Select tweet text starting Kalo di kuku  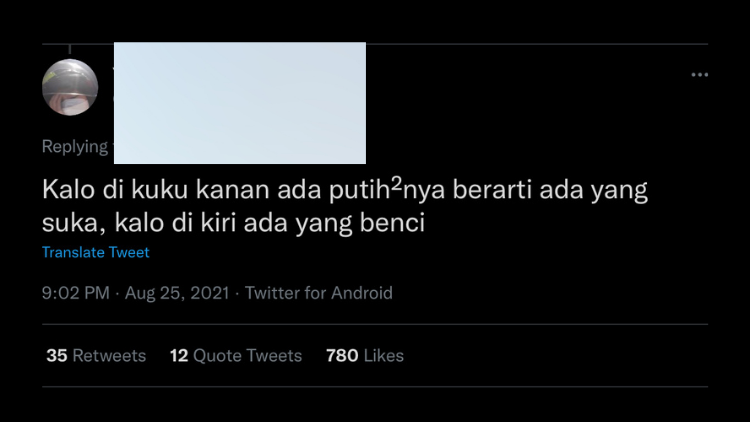coord(344,189)
